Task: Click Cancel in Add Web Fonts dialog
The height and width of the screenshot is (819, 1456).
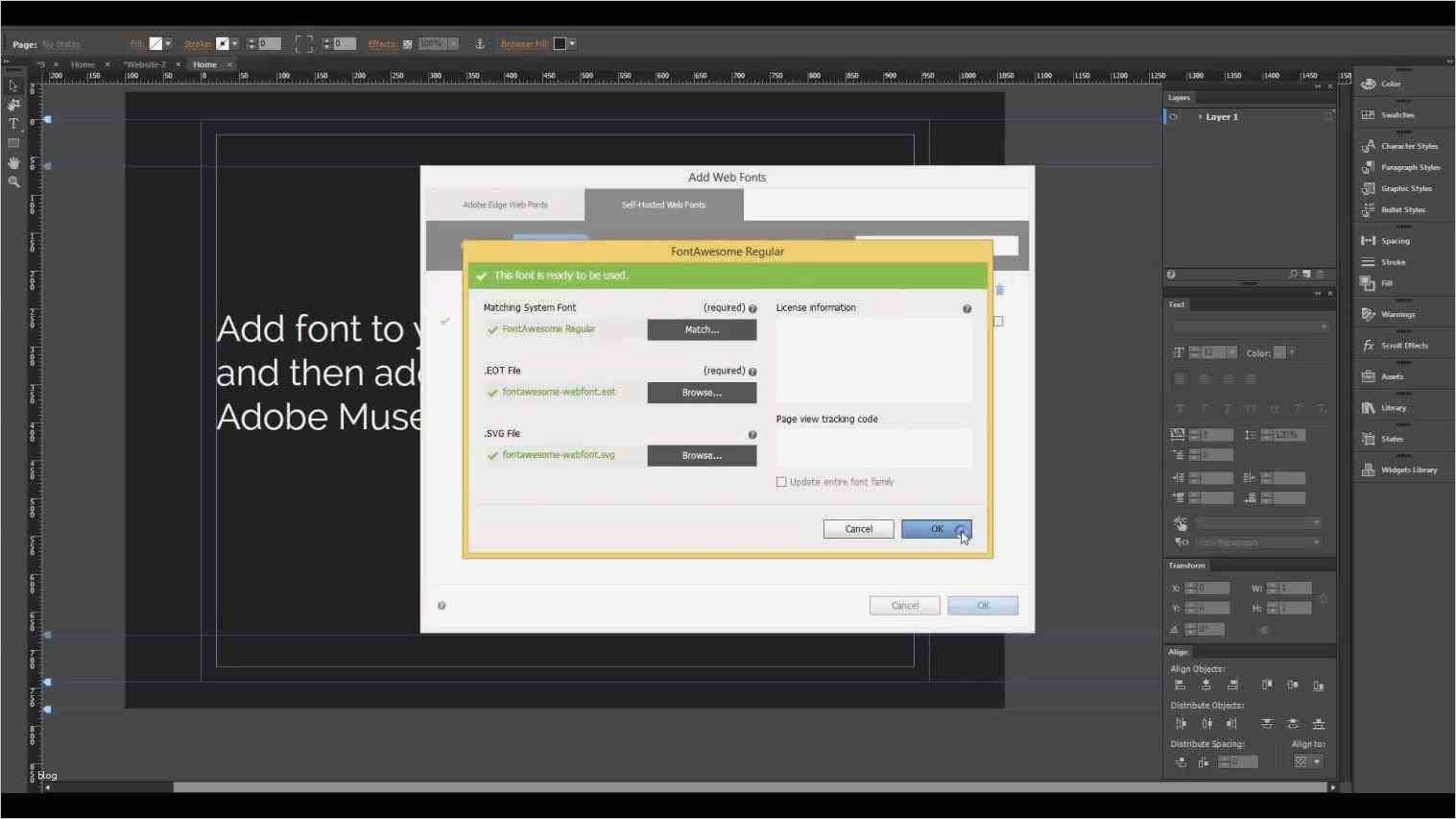Action: point(905,606)
